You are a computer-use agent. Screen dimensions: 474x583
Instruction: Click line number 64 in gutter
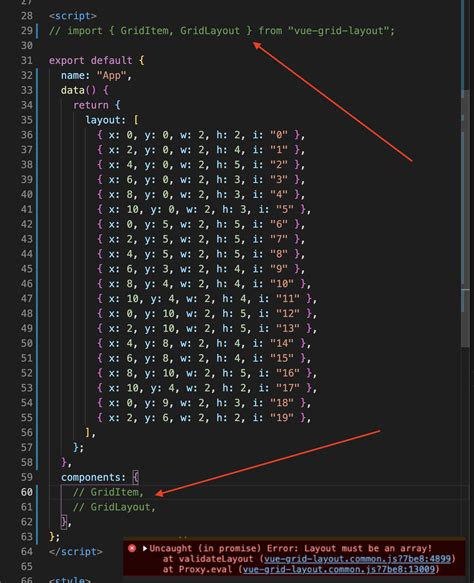(x=26, y=551)
